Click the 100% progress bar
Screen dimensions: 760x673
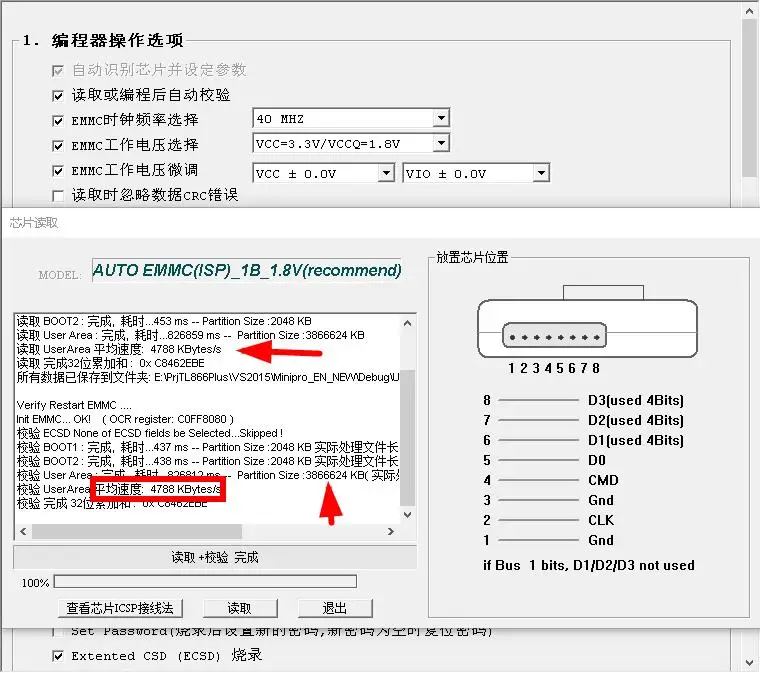(205, 581)
